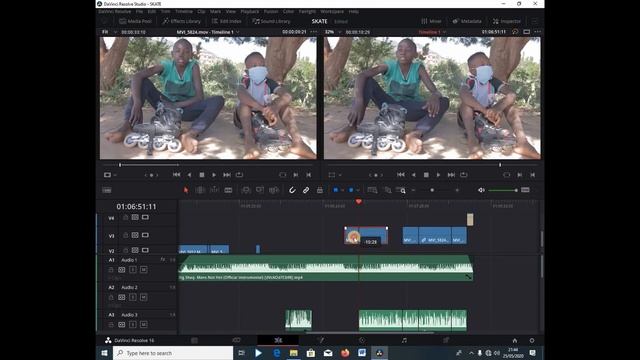640x360 pixels.
Task: Open source viewer three-dot options menu
Action: click(x=313, y=32)
